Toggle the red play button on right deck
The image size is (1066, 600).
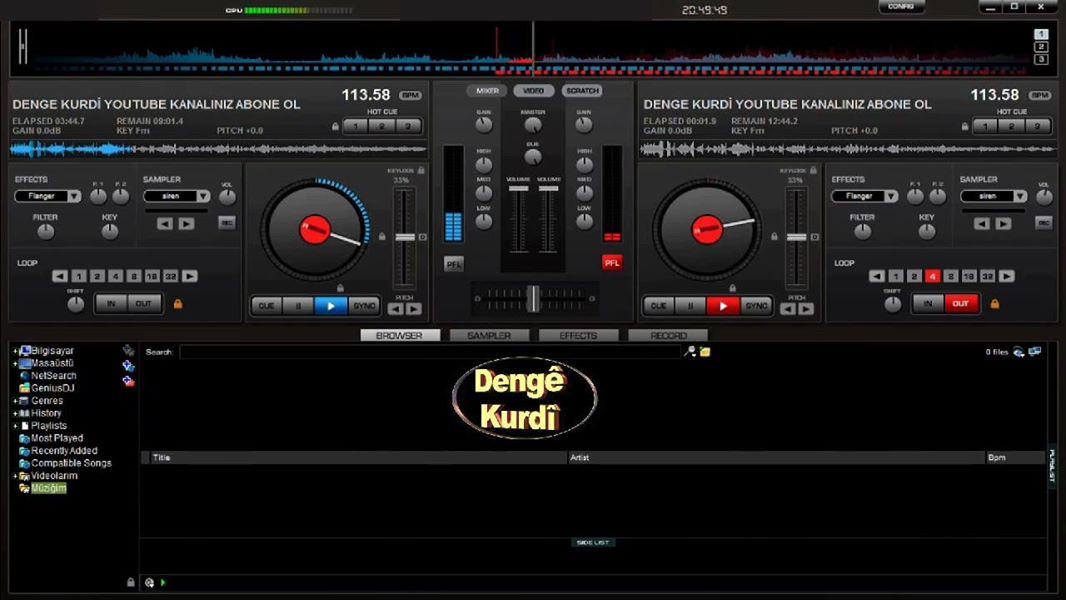[x=723, y=306]
